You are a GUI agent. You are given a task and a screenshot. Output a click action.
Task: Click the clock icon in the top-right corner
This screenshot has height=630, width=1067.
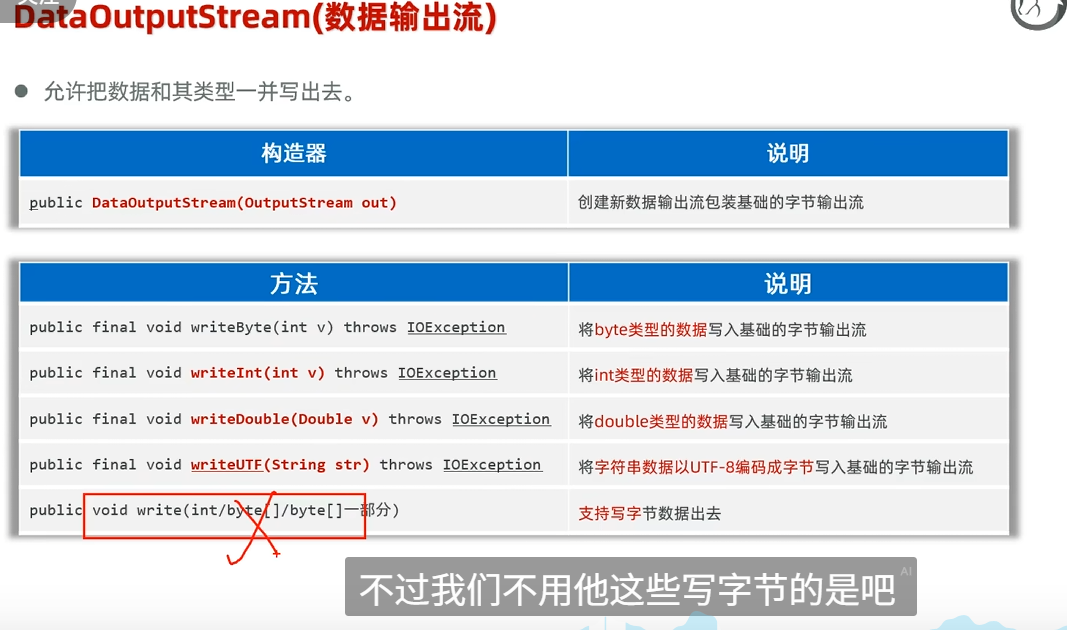tap(1038, 12)
